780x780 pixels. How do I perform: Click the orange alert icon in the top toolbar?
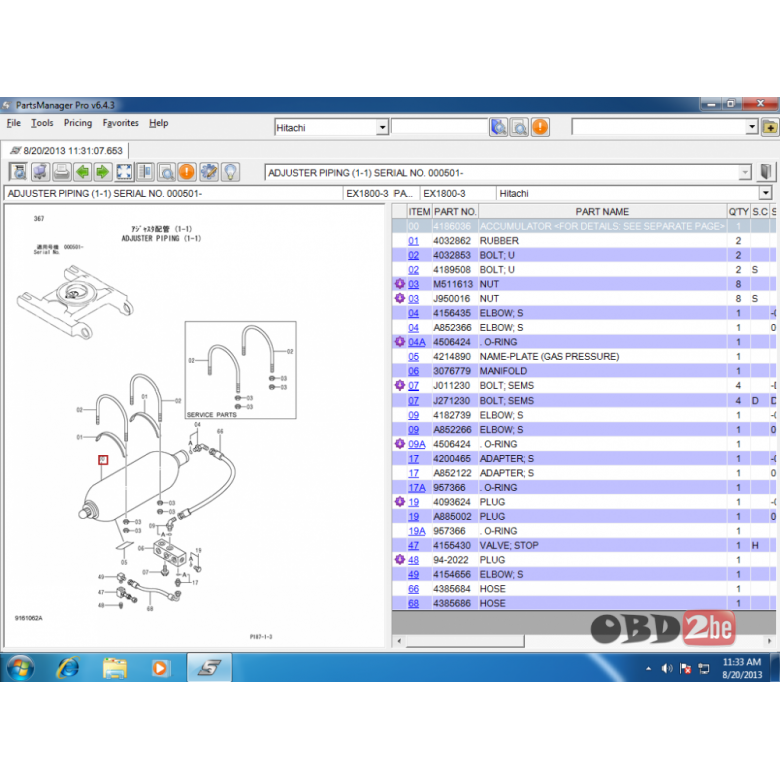540,127
